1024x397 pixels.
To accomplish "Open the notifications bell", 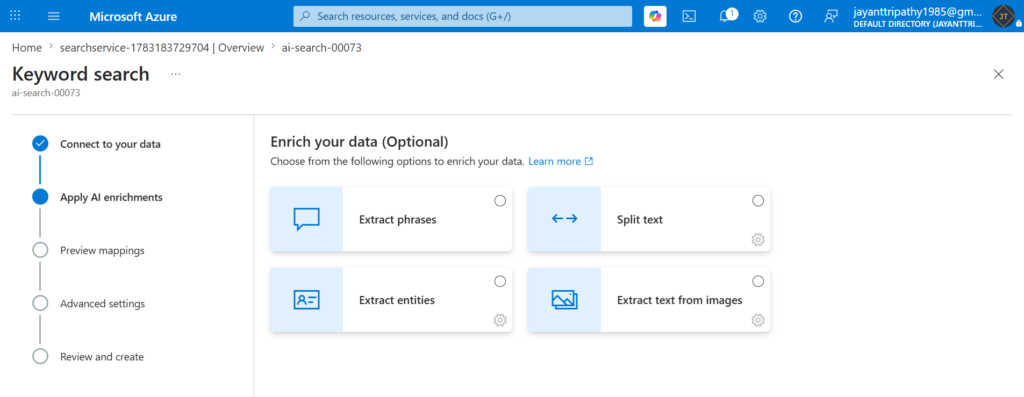I will [725, 16].
